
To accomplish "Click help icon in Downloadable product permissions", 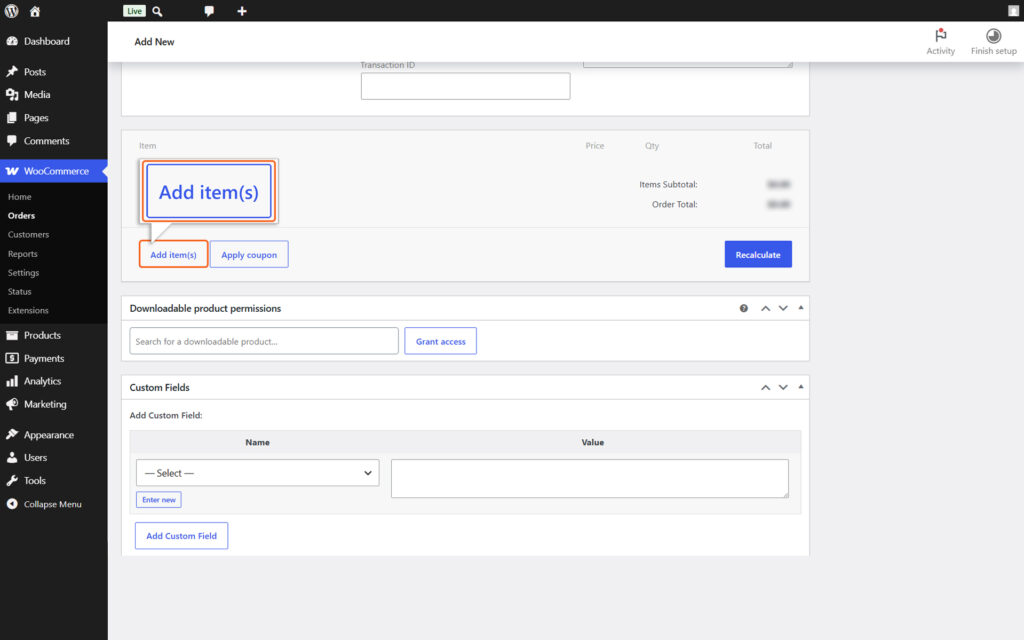I will tap(744, 308).
